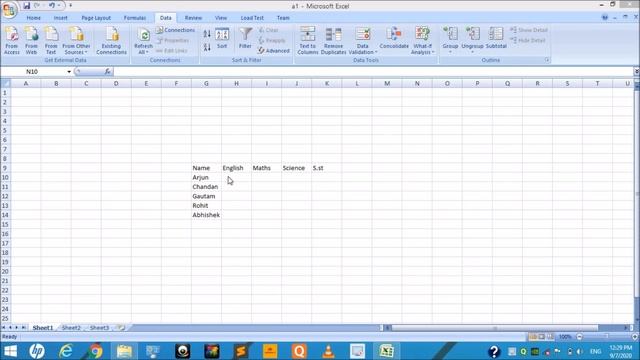
Task: Switch to Normal view in status bar
Action: 533,337
